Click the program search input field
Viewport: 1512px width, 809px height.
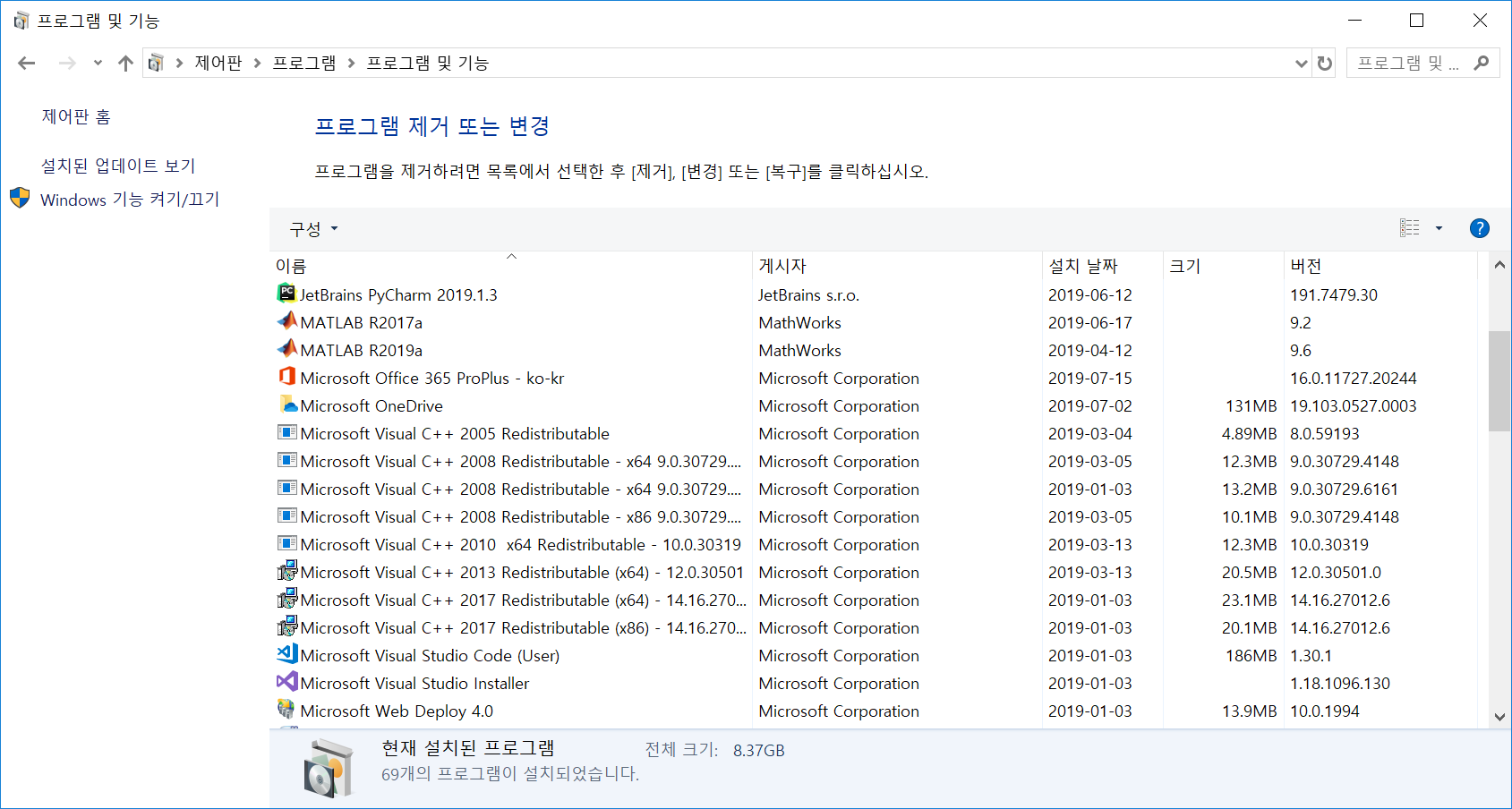[x=1409, y=63]
